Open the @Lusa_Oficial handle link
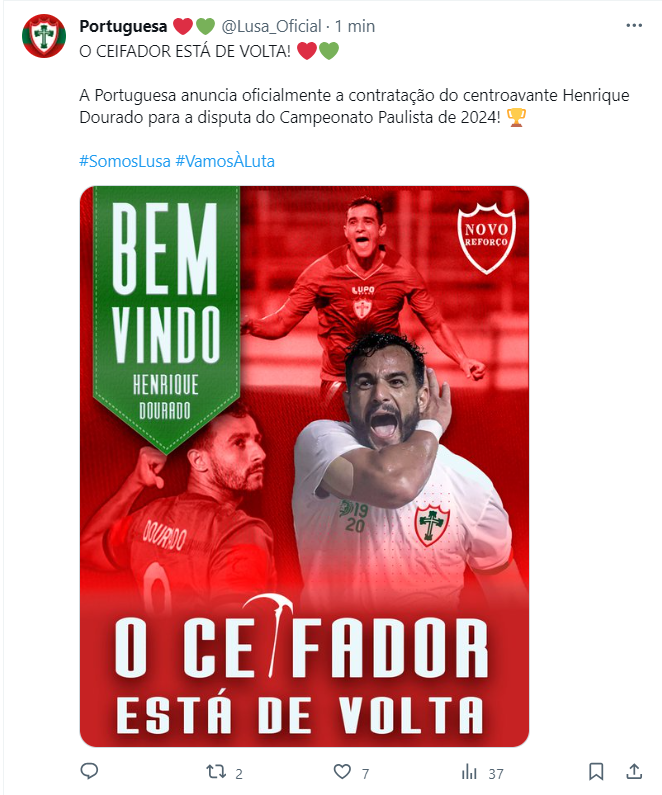 tap(271, 26)
